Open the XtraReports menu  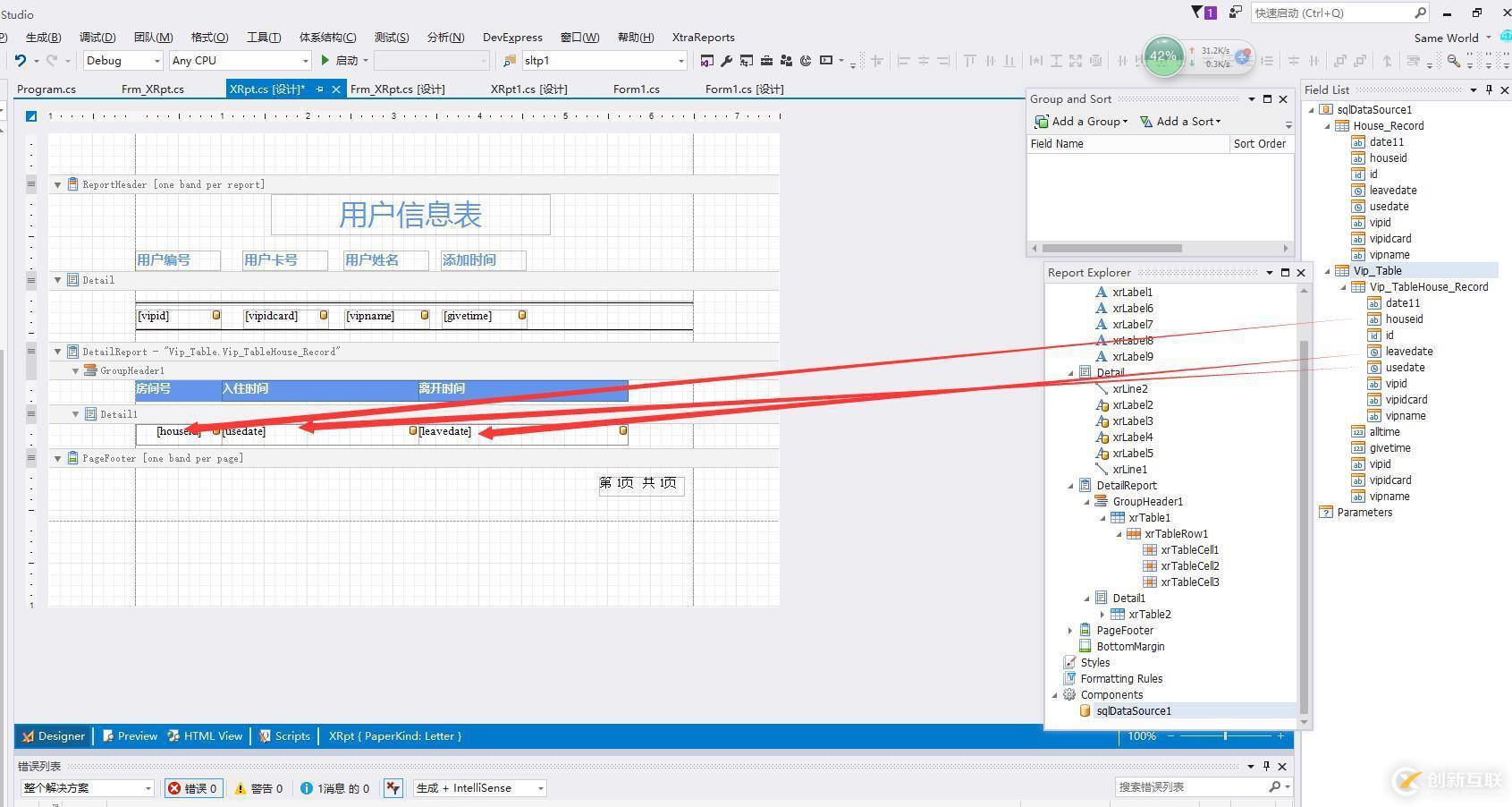703,38
